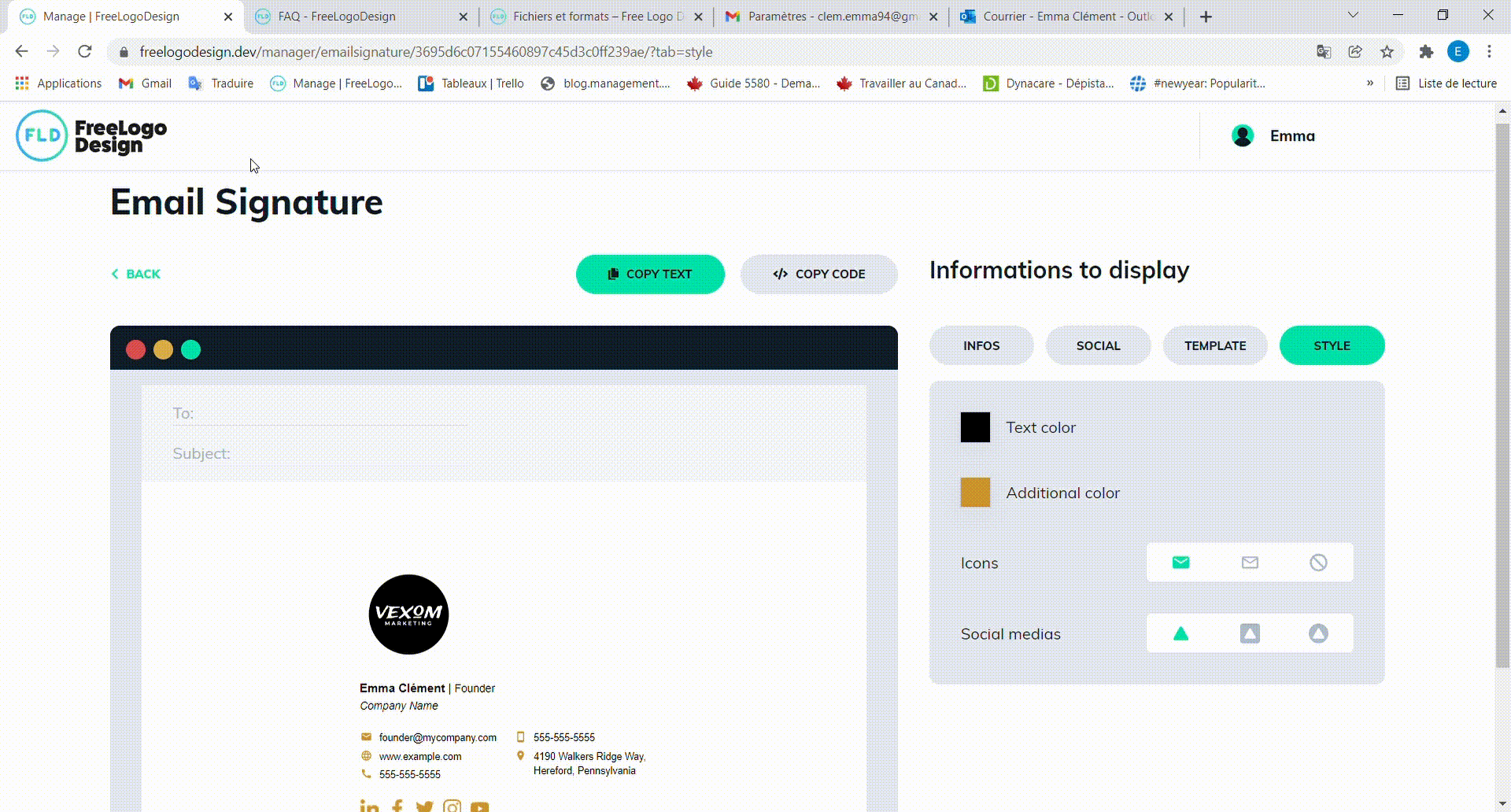Viewport: 1511px width, 812px height.
Task: Open the Chrome three-dot menu
Action: click(x=1489, y=51)
